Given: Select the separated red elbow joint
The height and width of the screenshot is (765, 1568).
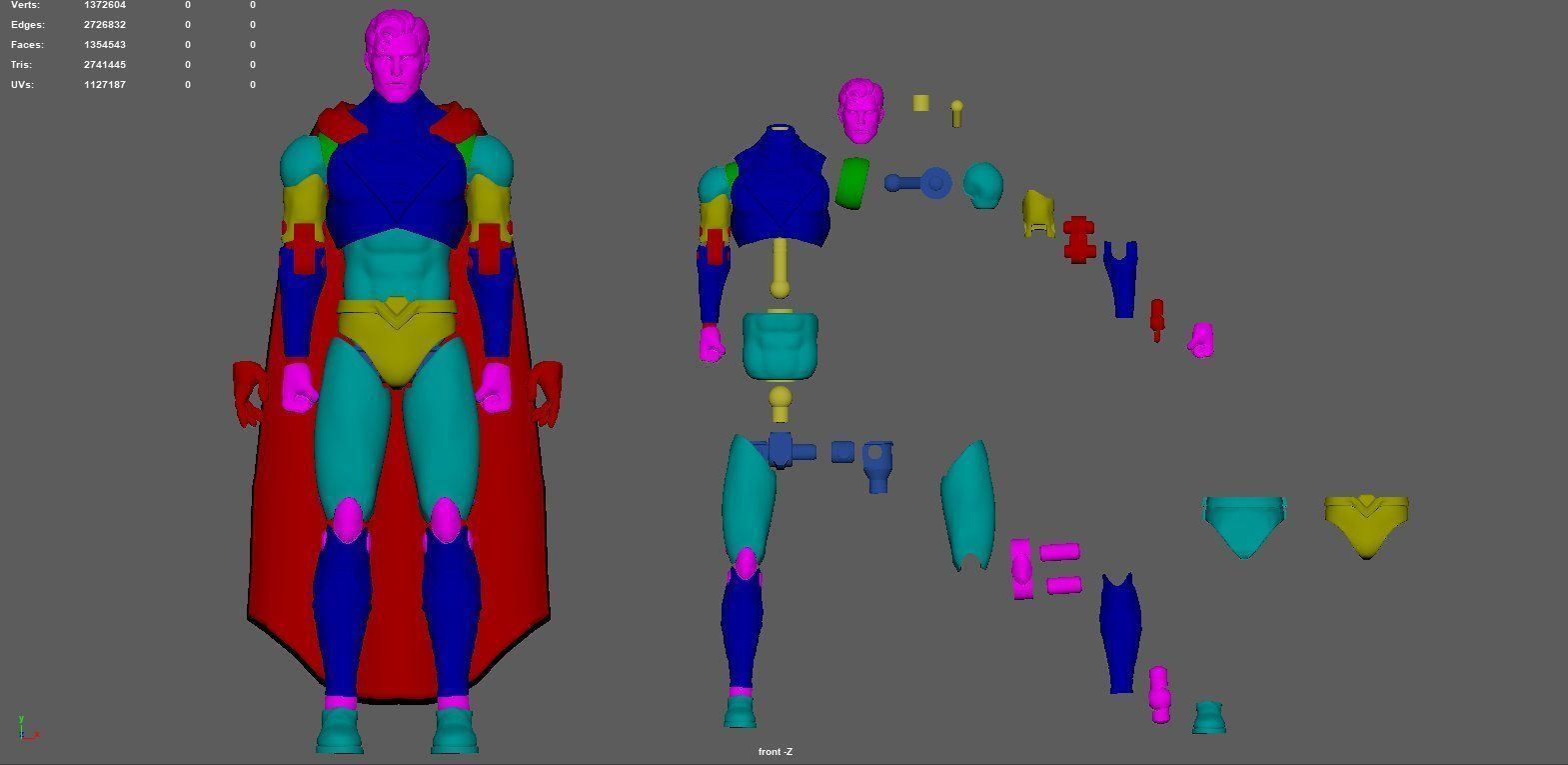Looking at the screenshot, I should tap(1079, 239).
